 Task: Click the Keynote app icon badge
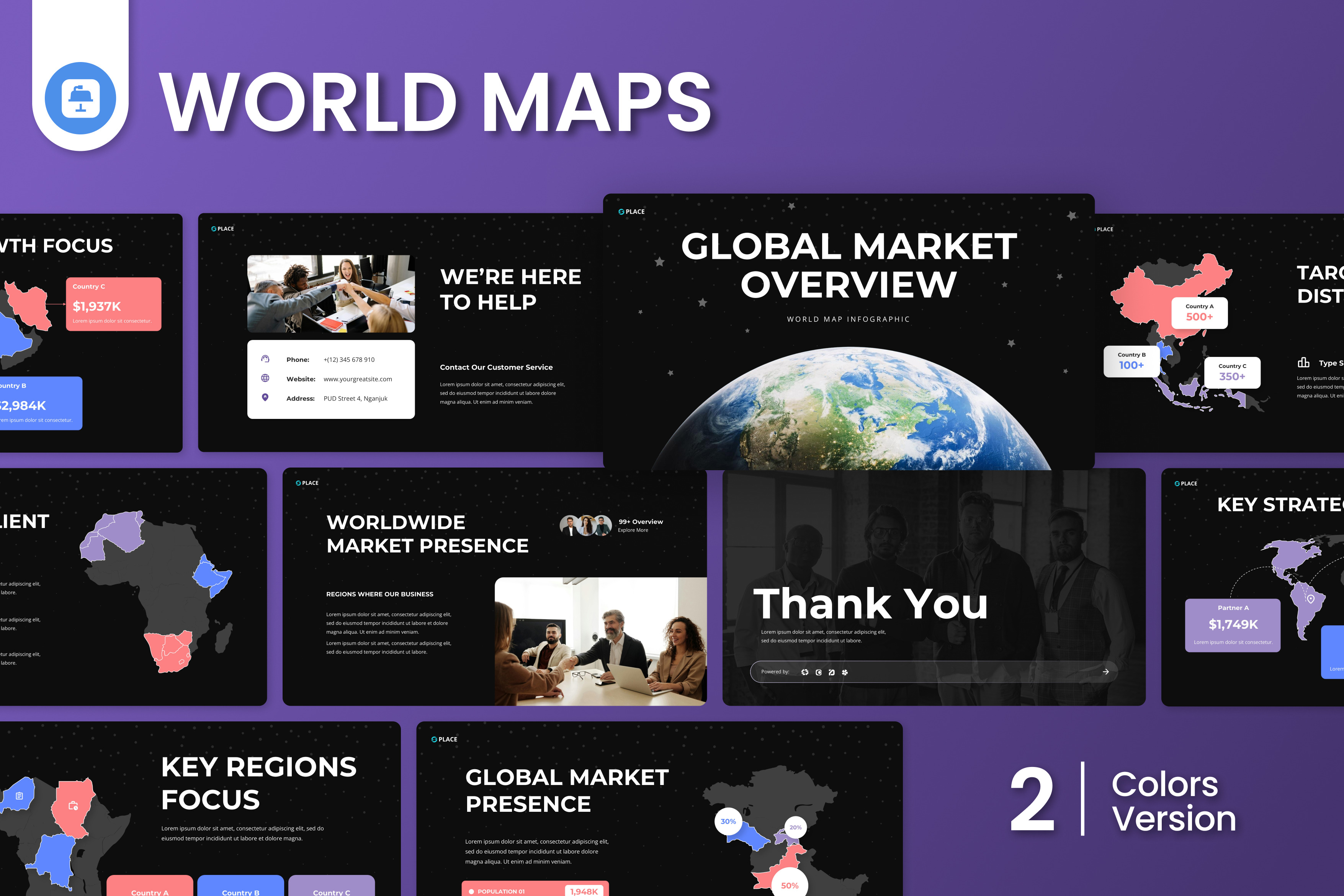tap(80, 98)
